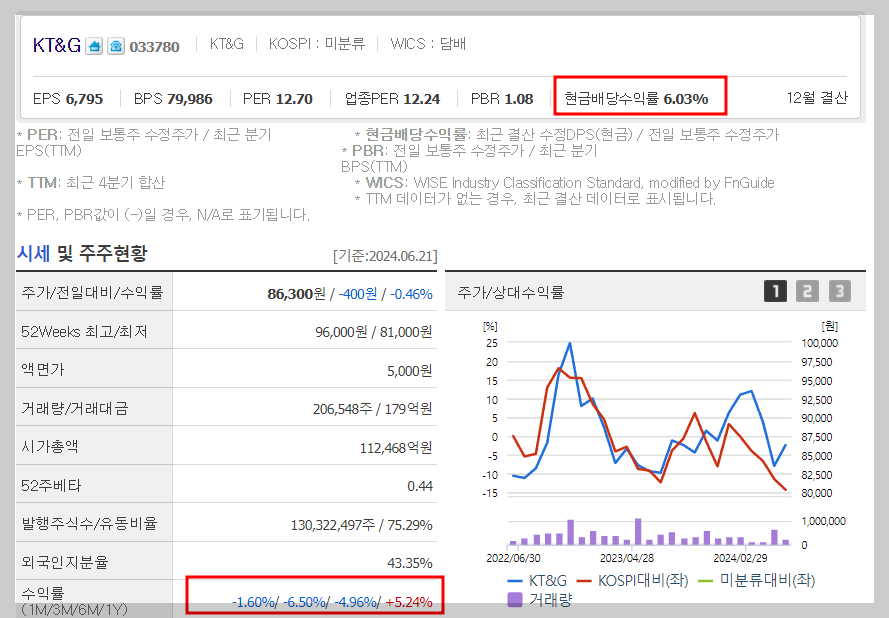Click the 주가/상대수익률 chart title

pyautogui.click(x=510, y=293)
